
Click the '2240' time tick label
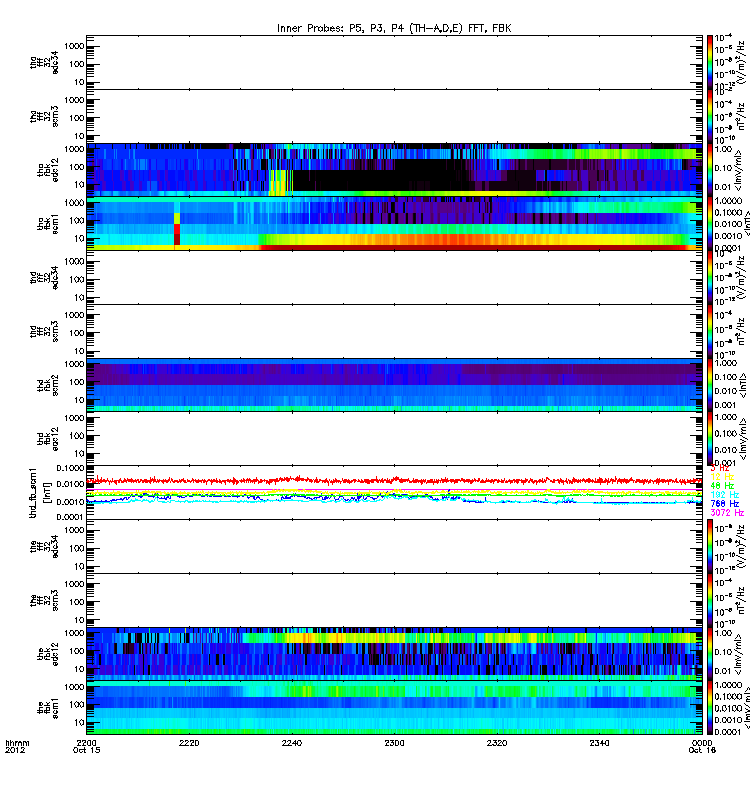[292, 743]
